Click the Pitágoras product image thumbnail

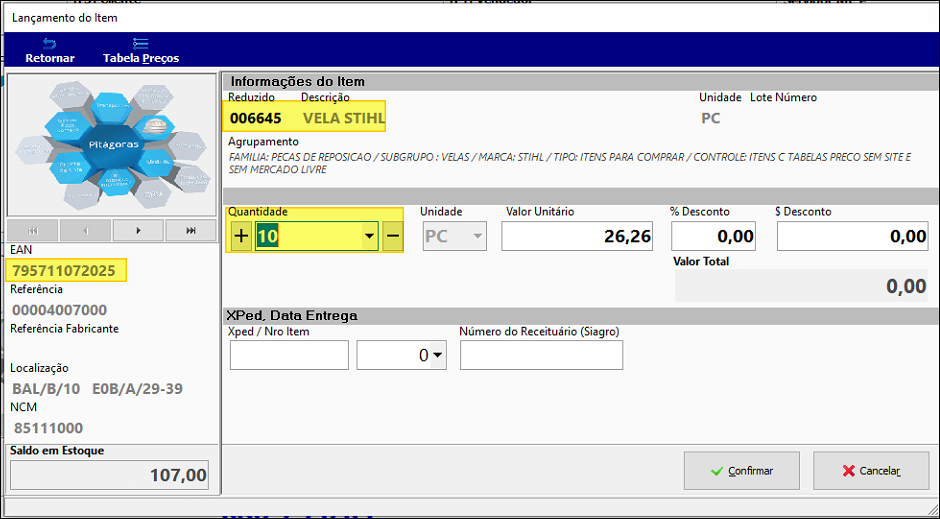(112, 146)
